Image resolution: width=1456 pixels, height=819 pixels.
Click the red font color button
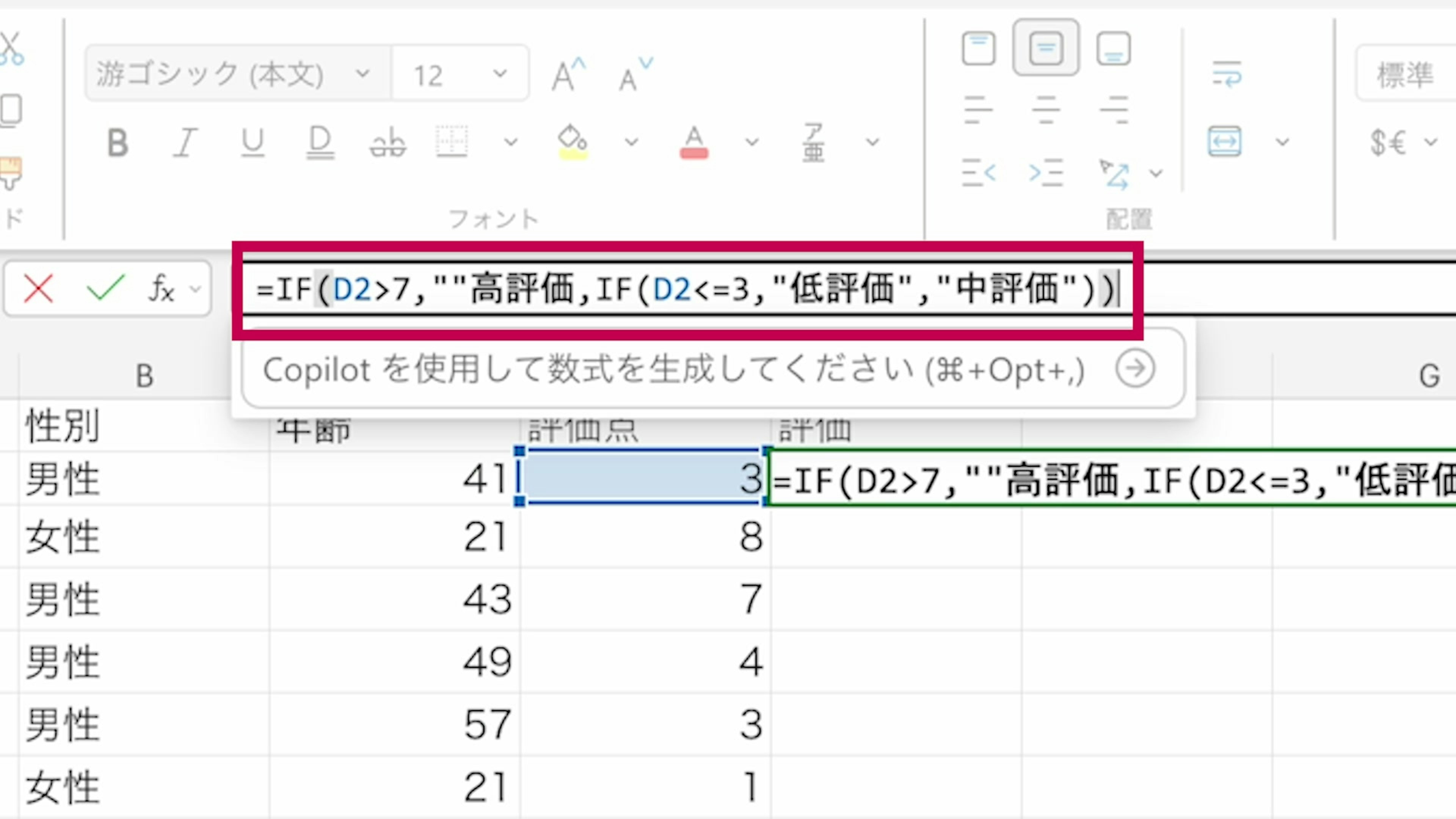693,142
